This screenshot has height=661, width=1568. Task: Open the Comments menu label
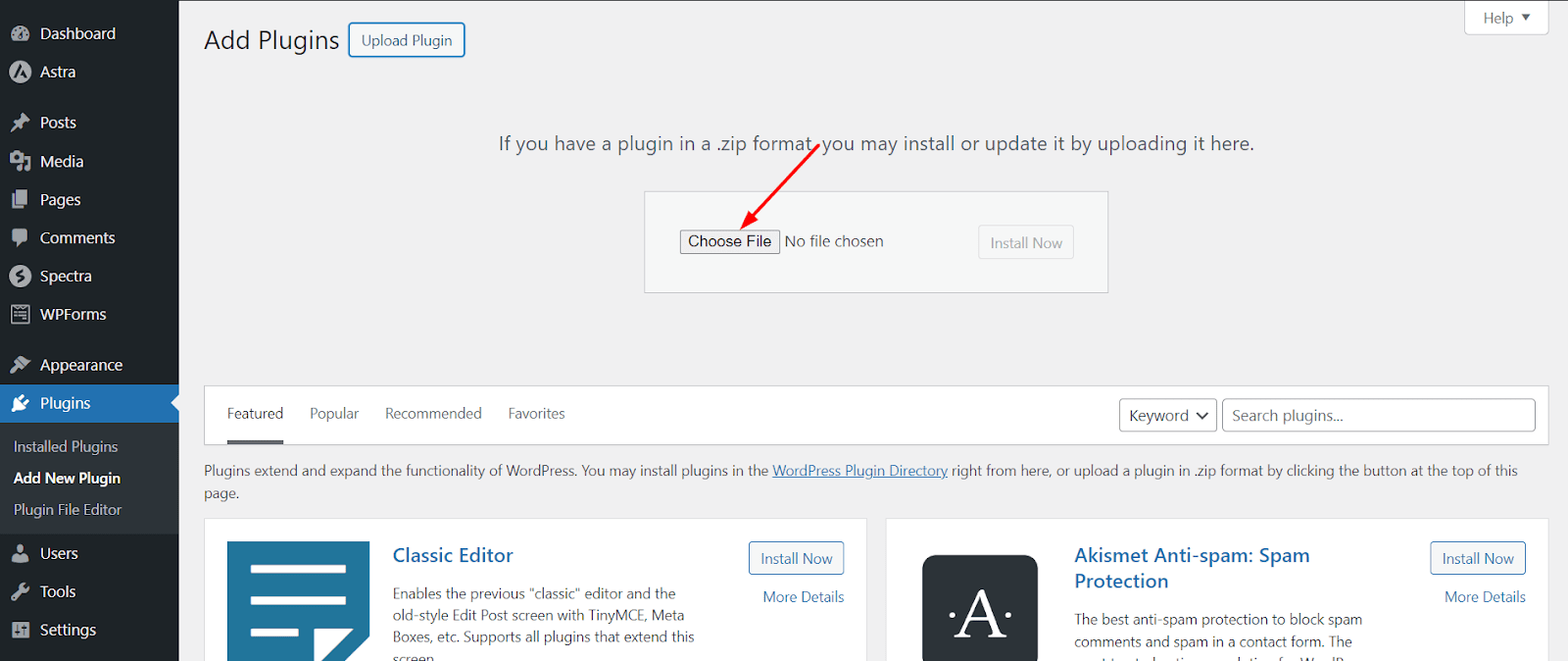tap(77, 238)
